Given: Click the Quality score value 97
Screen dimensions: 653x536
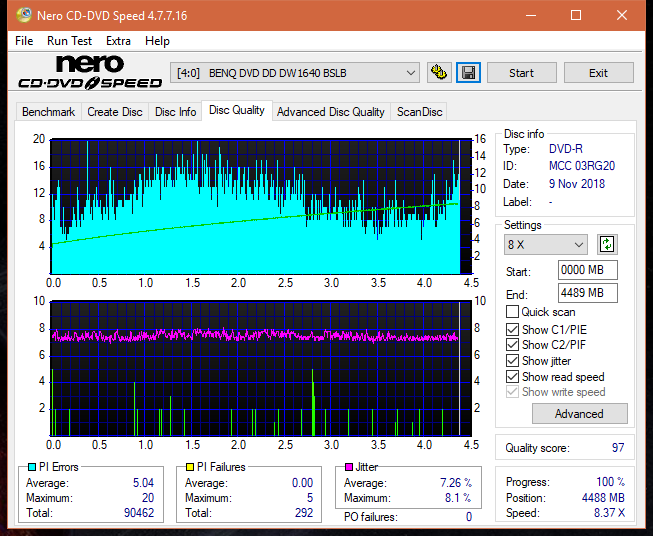Looking at the screenshot, I should 618,448.
